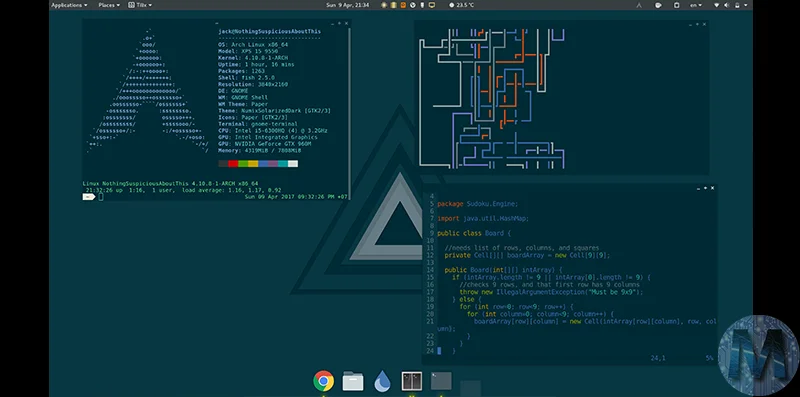Maximize the Board class editor window

[705, 188]
